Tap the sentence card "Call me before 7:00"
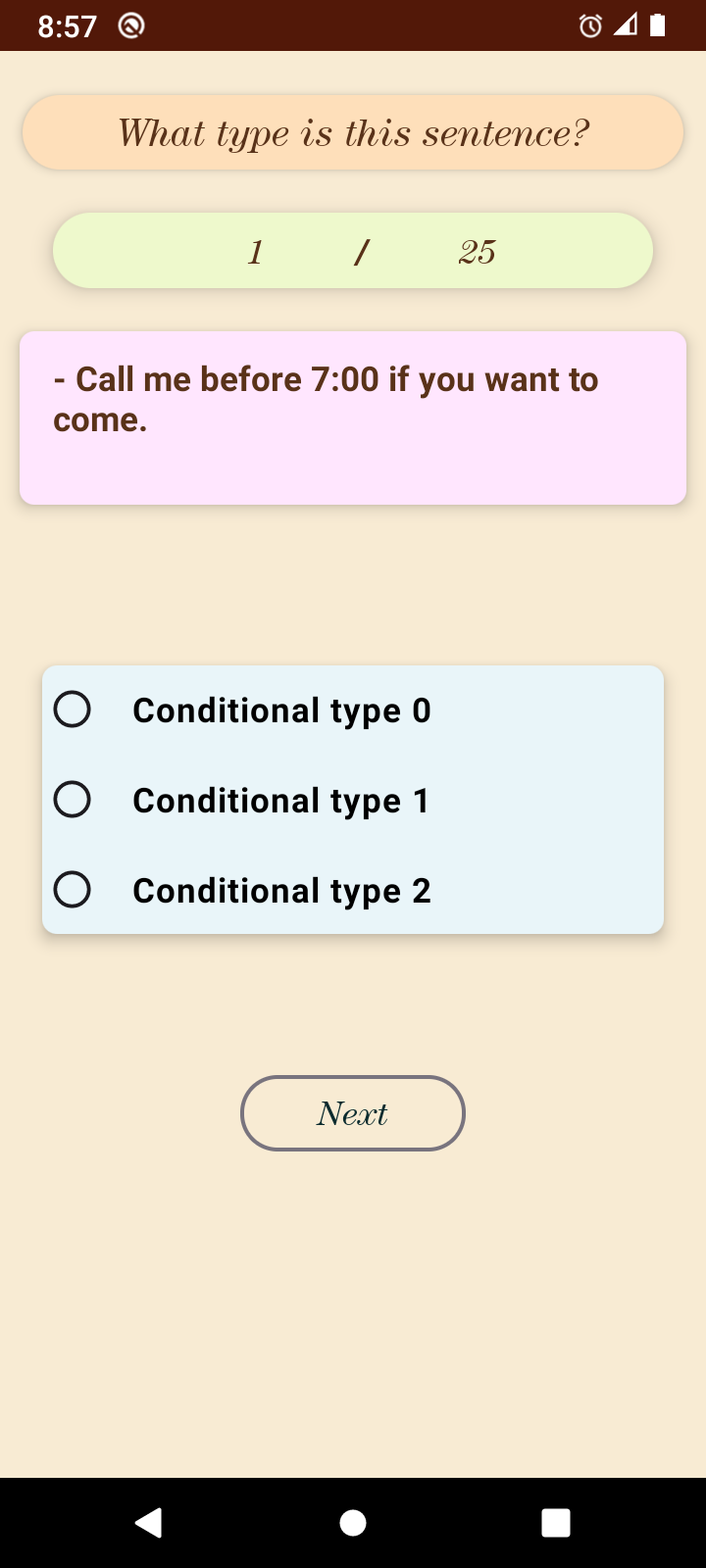 pos(353,418)
